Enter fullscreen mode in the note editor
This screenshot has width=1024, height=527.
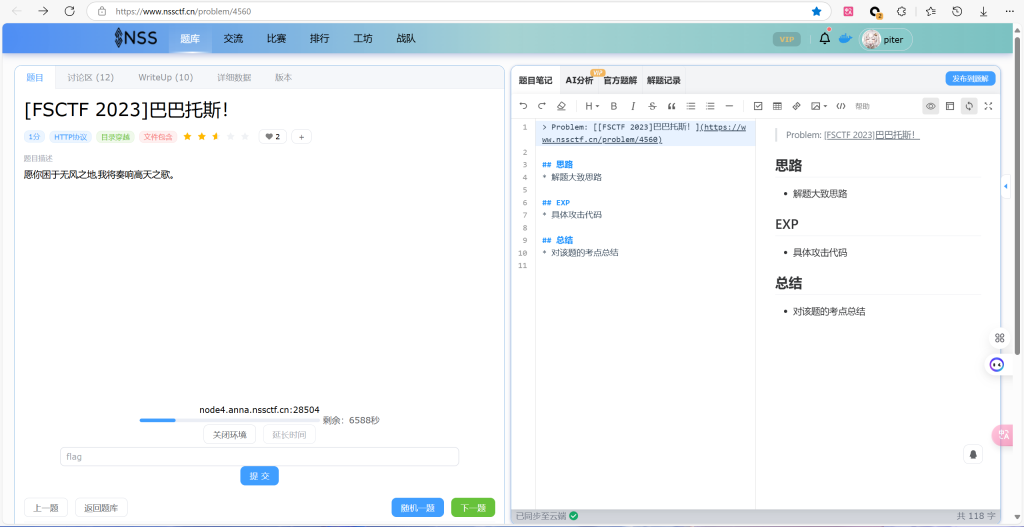(x=988, y=106)
